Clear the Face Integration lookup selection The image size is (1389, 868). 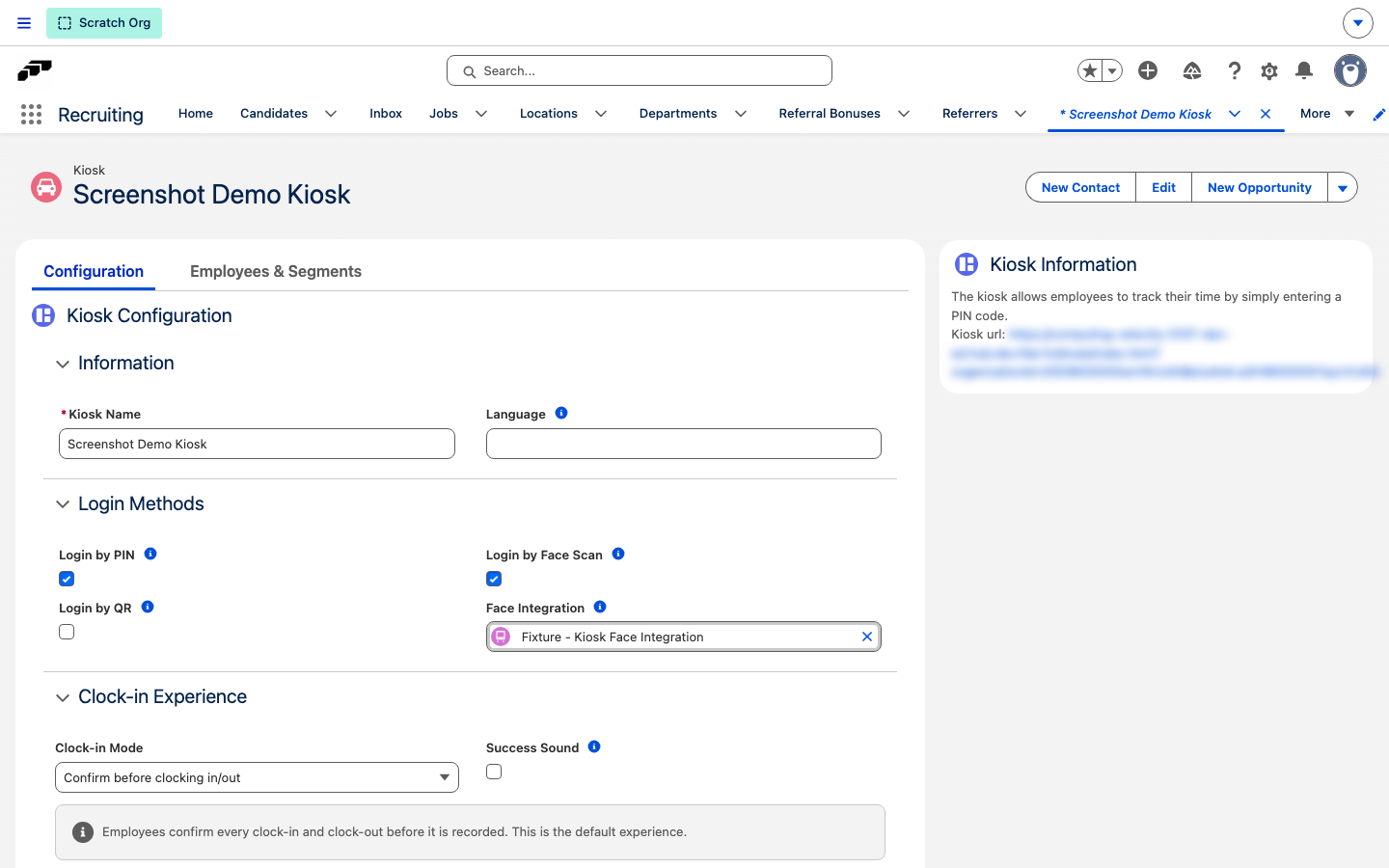pyautogui.click(x=867, y=637)
